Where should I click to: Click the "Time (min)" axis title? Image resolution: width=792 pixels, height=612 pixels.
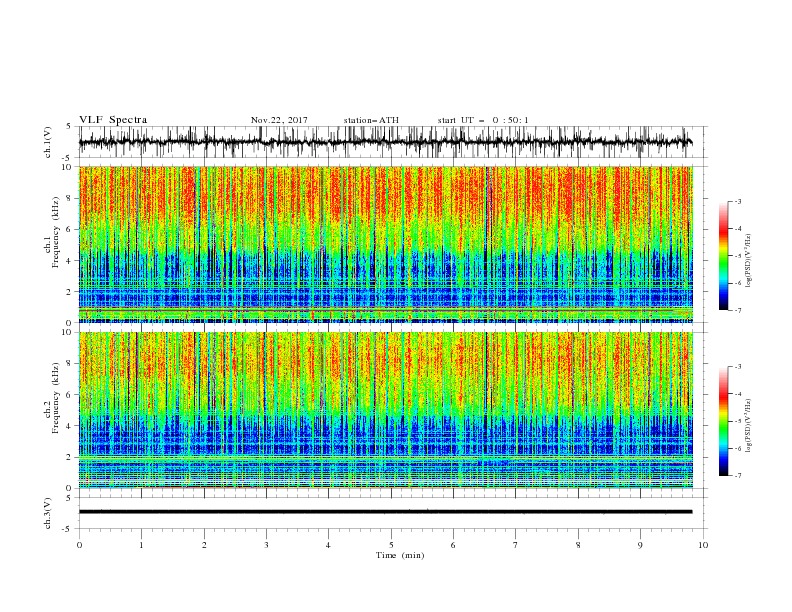400,555
